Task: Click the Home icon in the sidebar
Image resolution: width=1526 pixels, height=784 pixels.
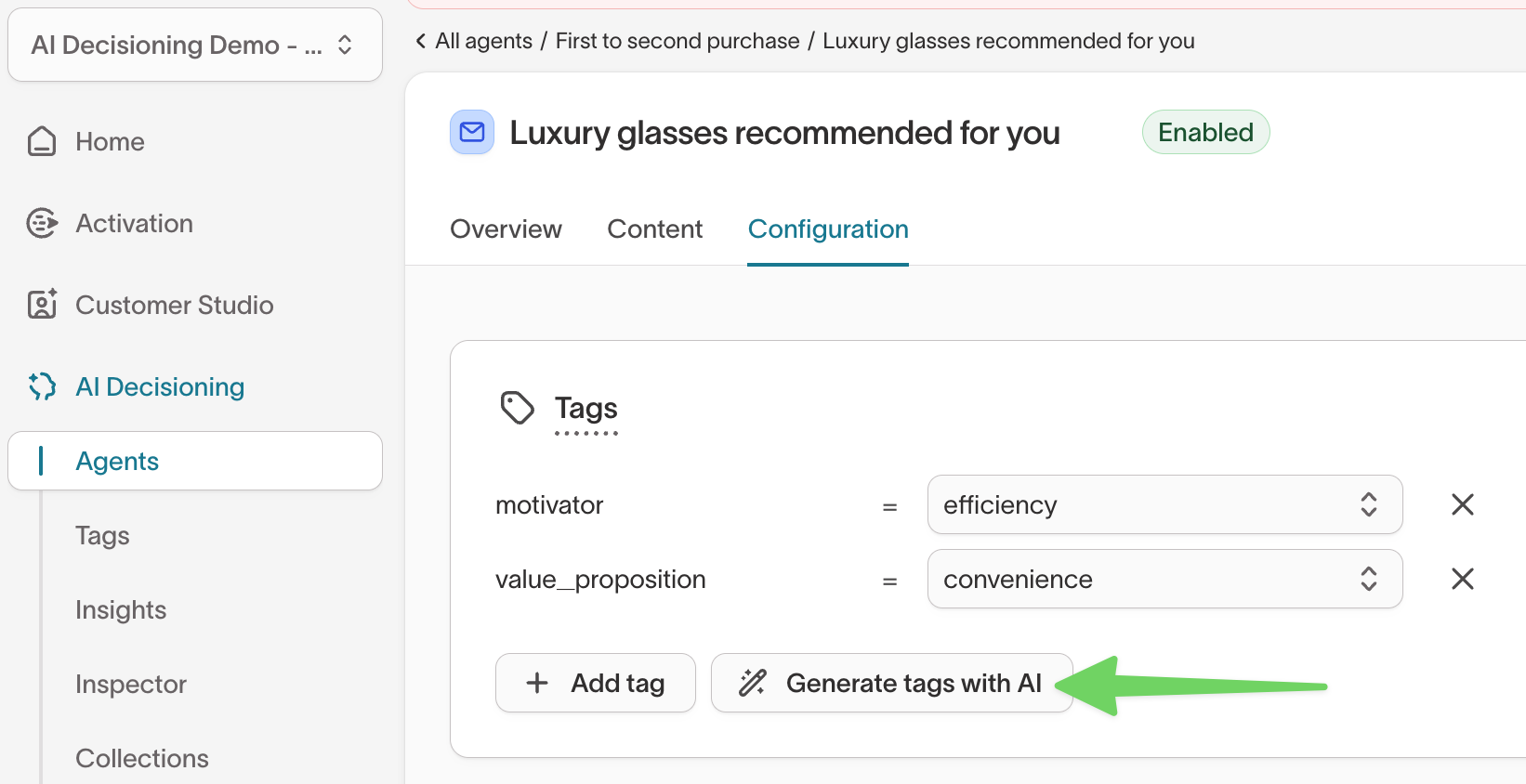Action: pos(42,140)
